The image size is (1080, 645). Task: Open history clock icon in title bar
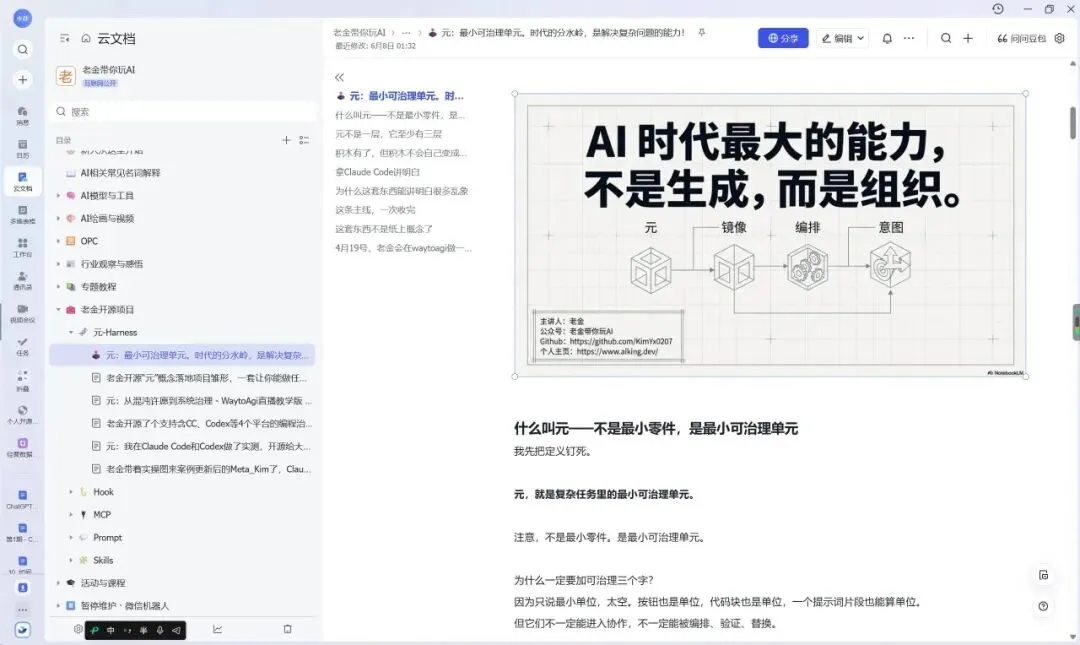(x=998, y=9)
